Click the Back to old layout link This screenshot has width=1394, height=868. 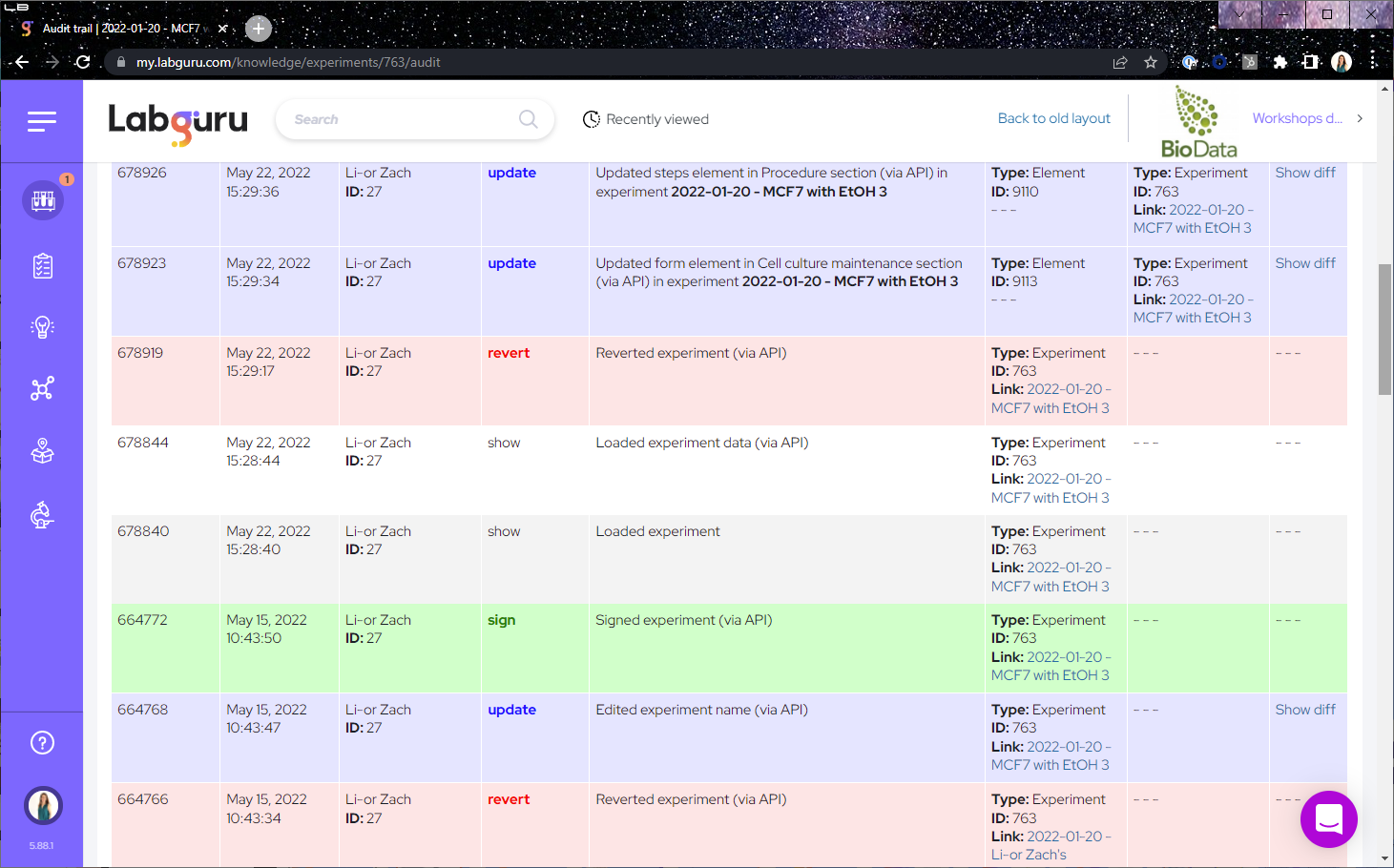[1053, 118]
